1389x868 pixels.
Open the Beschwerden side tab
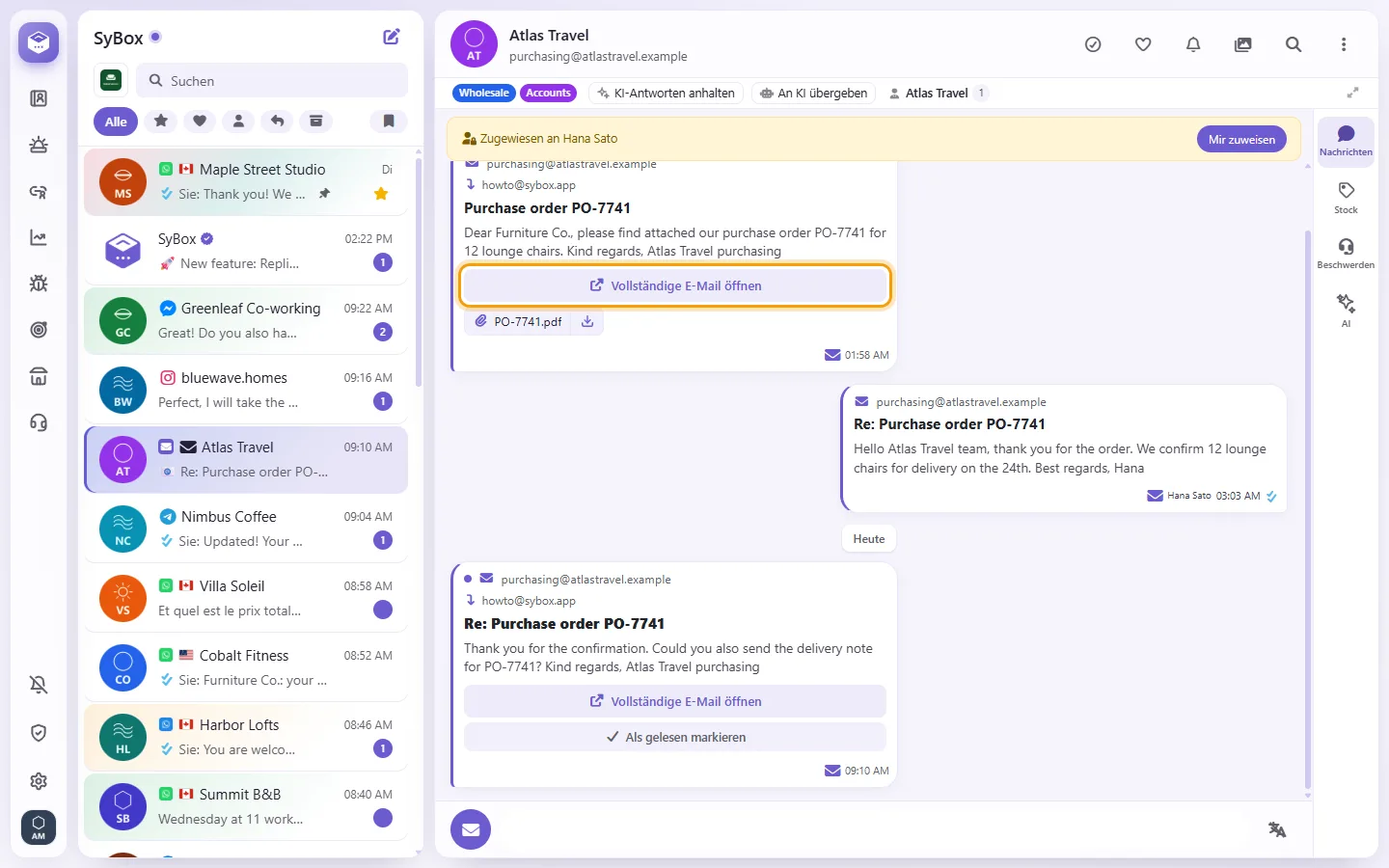pyautogui.click(x=1346, y=254)
